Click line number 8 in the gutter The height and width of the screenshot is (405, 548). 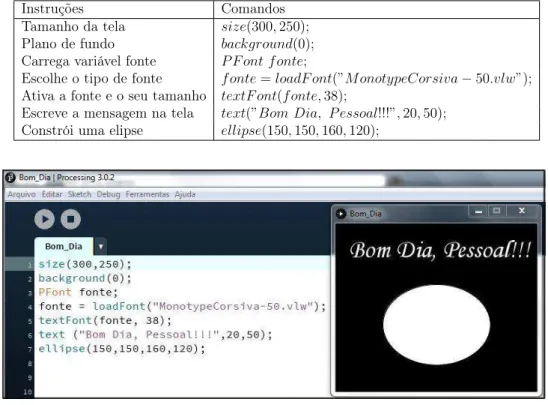[30, 363]
